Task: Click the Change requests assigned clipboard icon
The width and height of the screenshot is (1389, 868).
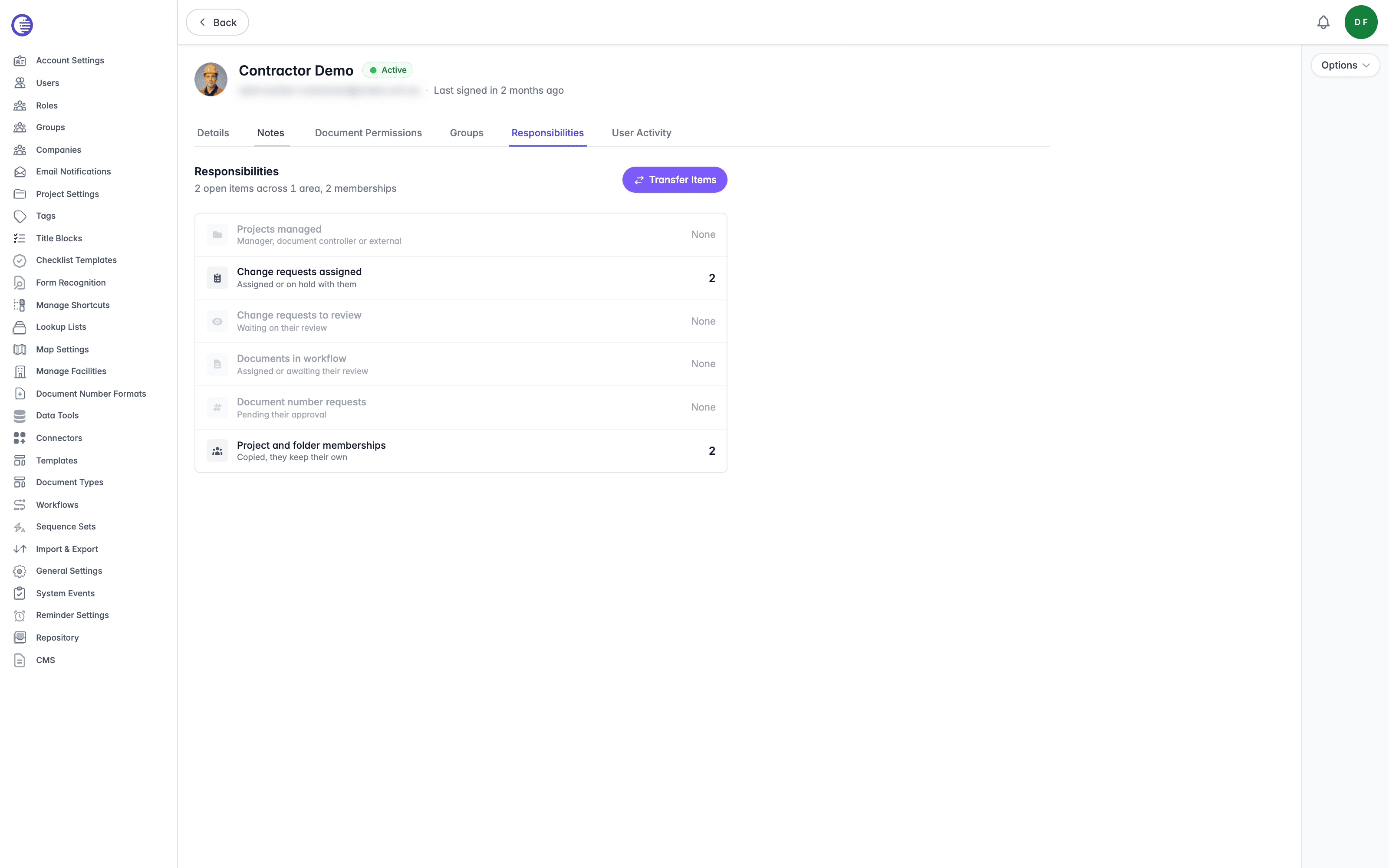Action: click(x=217, y=278)
